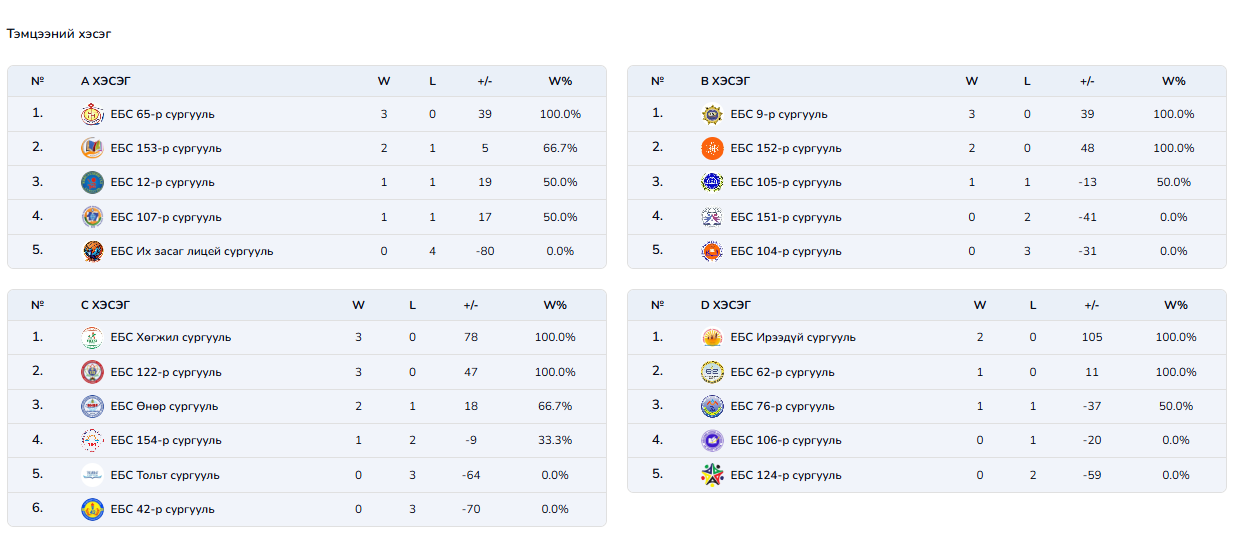1236x537 pixels.
Task: Click the star-shaped ЕБС 124-р сургууль logo
Action: coord(712,475)
